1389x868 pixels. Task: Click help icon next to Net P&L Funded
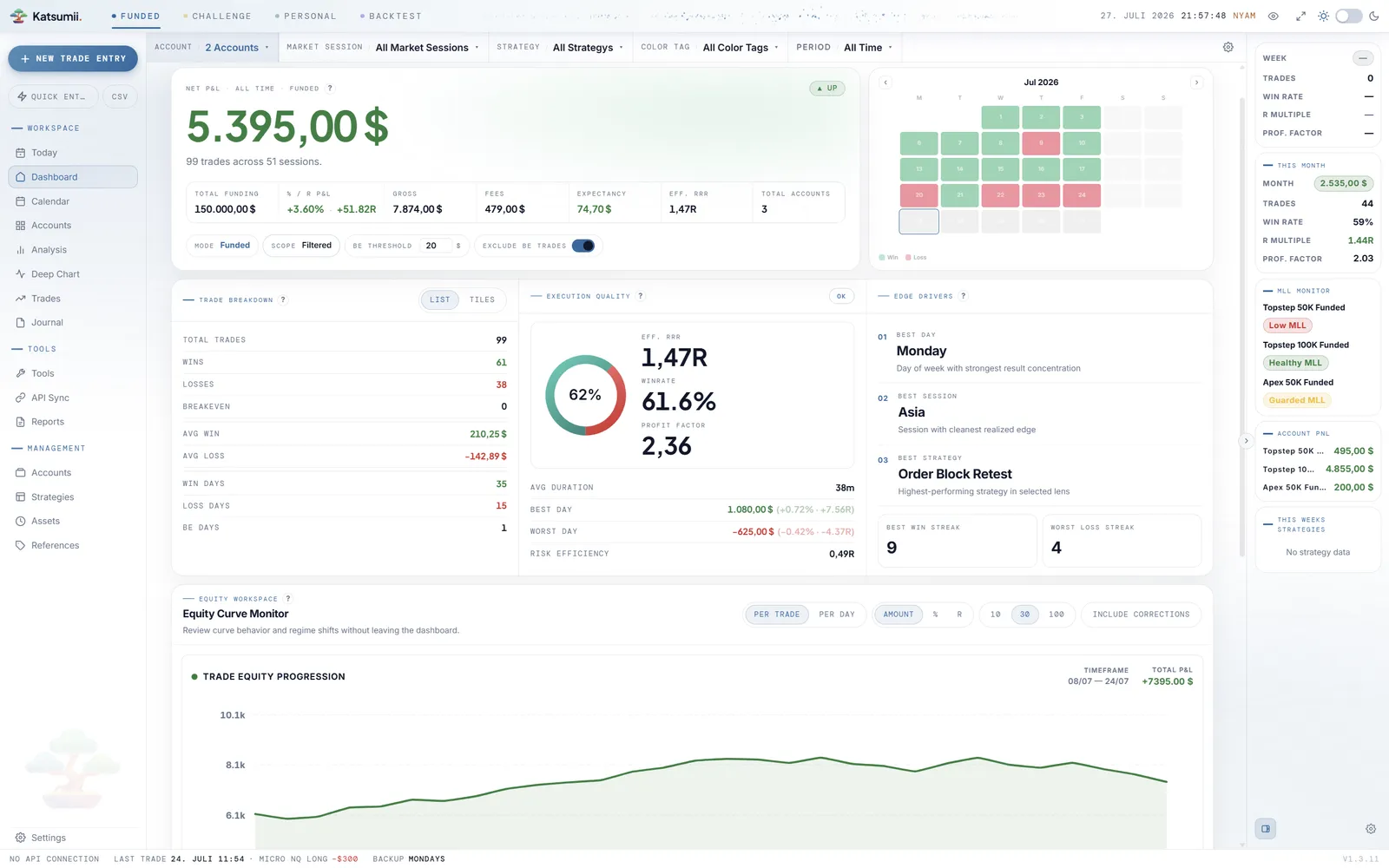(x=330, y=89)
